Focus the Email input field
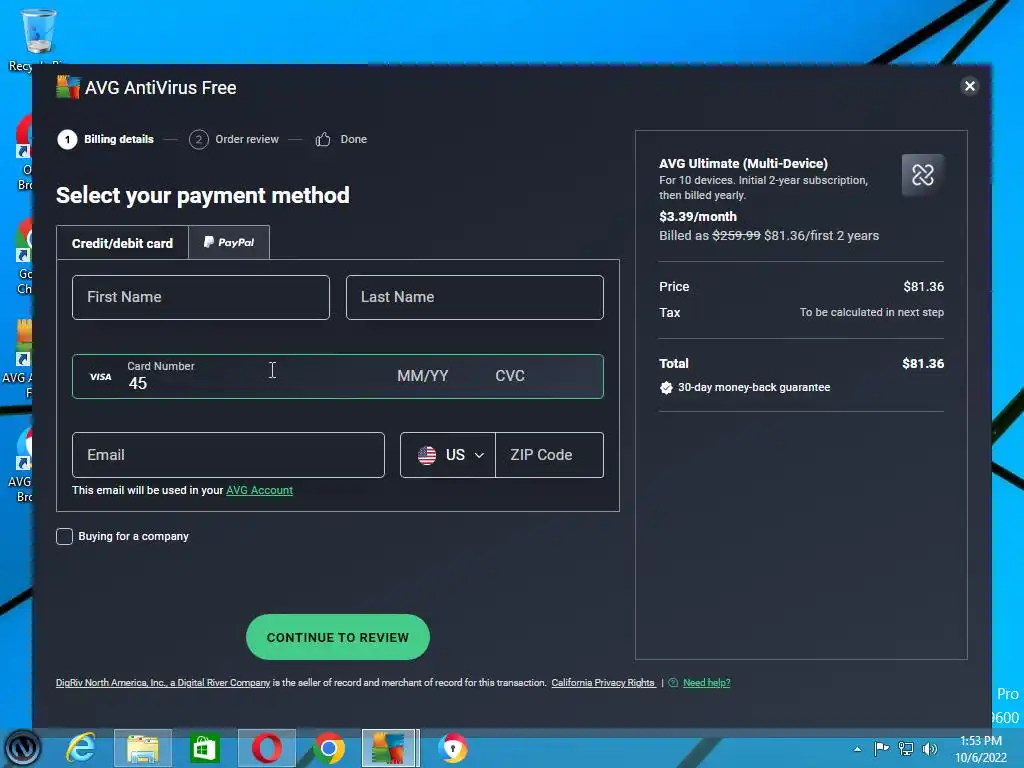 (229, 455)
